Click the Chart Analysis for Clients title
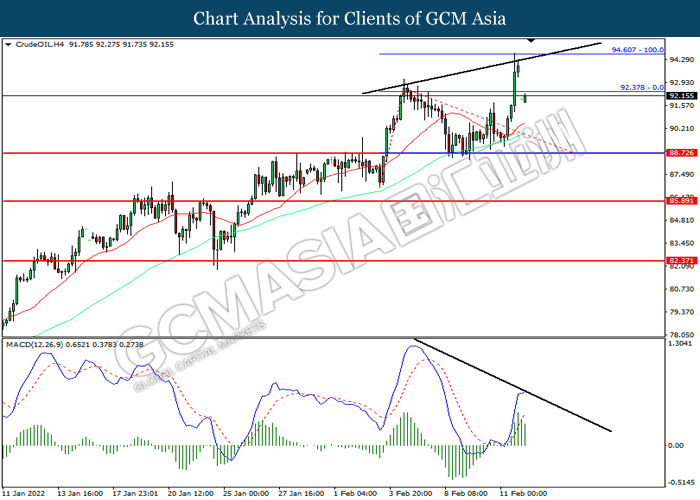Image resolution: width=700 pixels, height=500 pixels. point(350,19)
